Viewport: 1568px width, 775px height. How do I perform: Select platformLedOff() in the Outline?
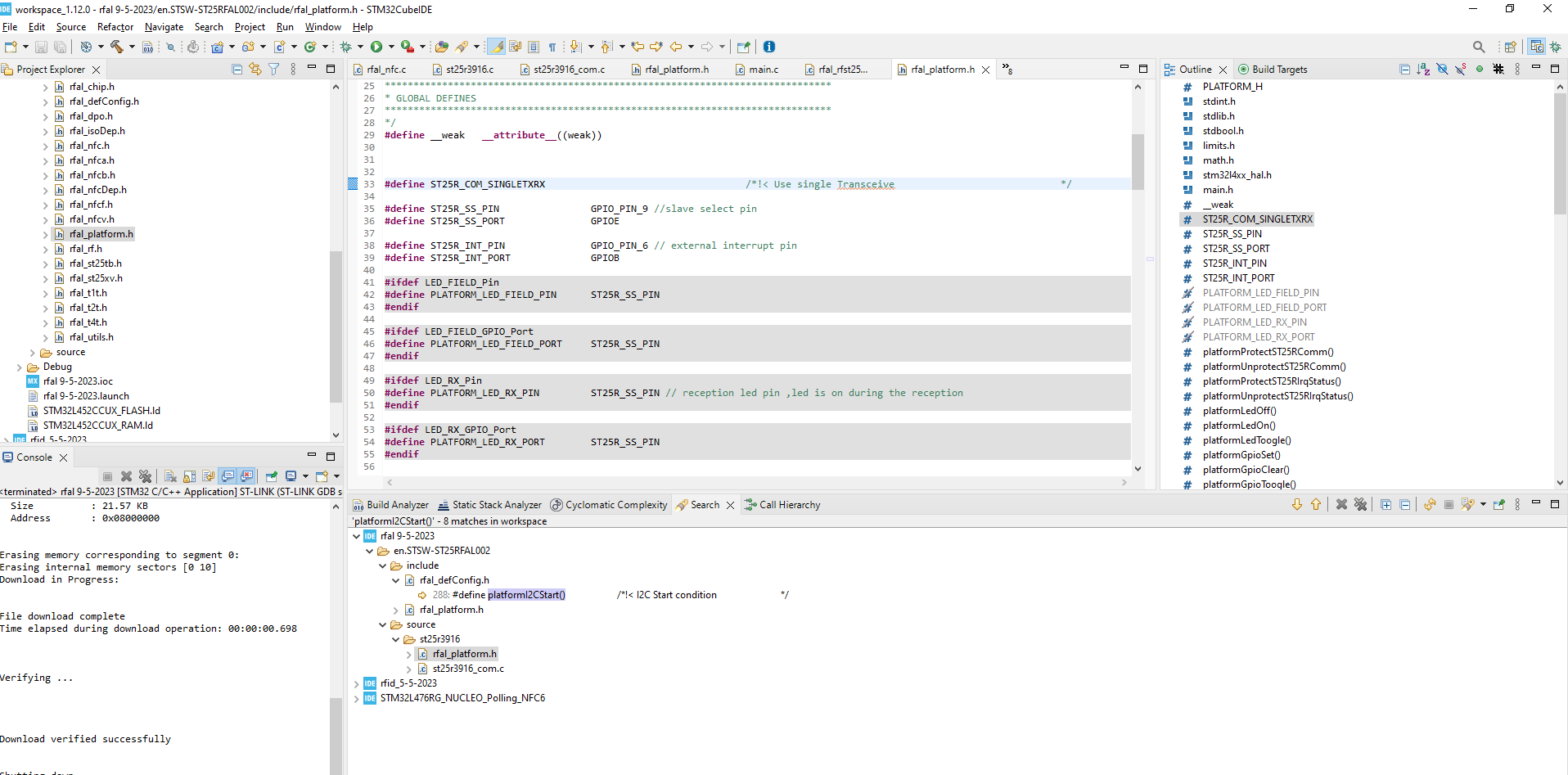pos(1239,411)
